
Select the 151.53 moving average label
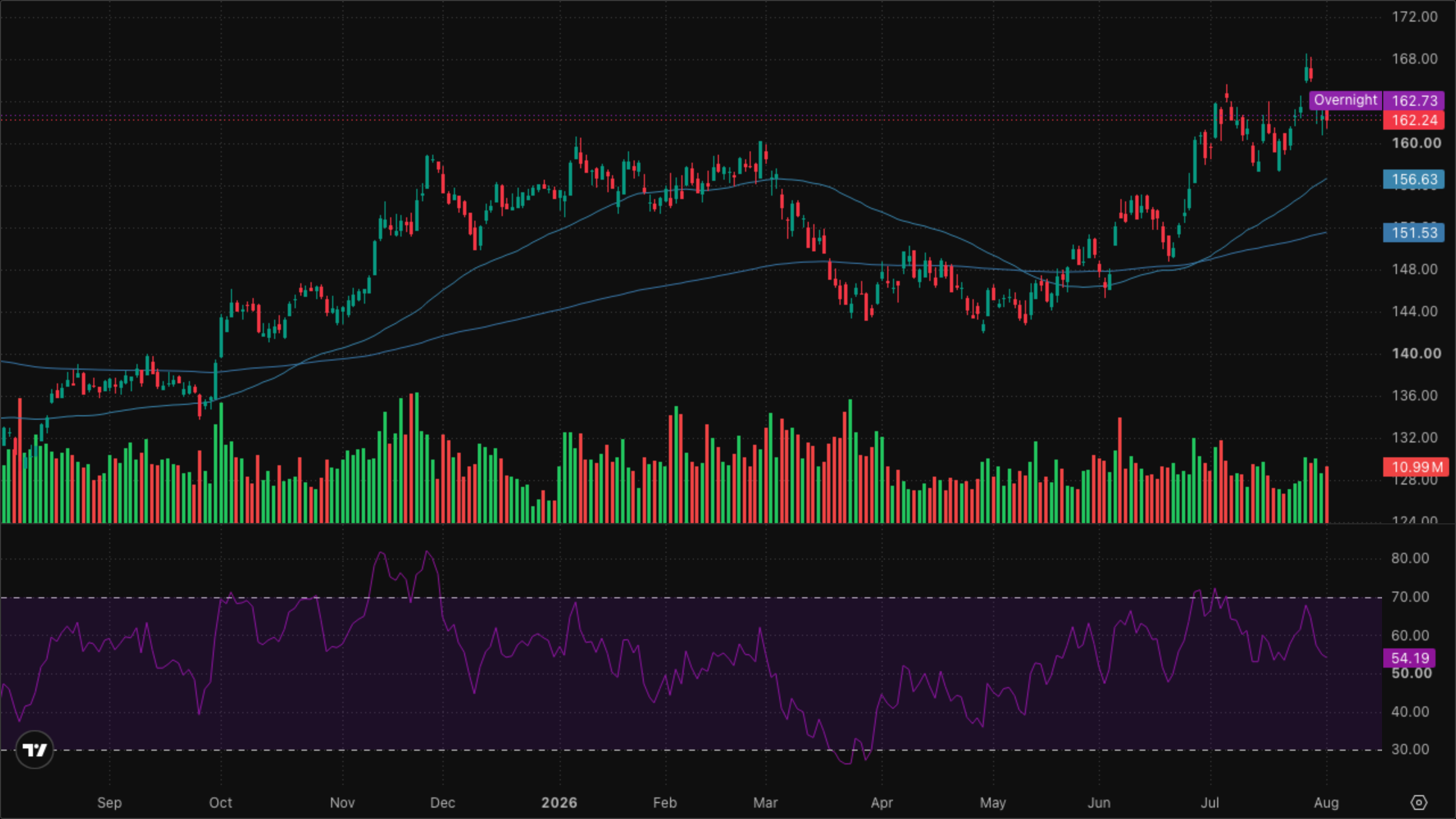point(1414,233)
